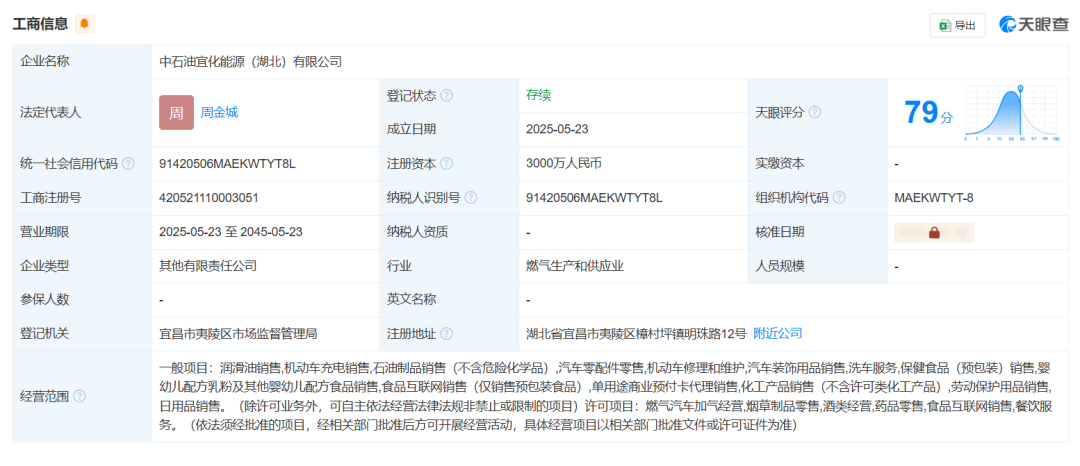The width and height of the screenshot is (1080, 466).
Task: Click help icon beside 登记状态
Action: [x=446, y=96]
